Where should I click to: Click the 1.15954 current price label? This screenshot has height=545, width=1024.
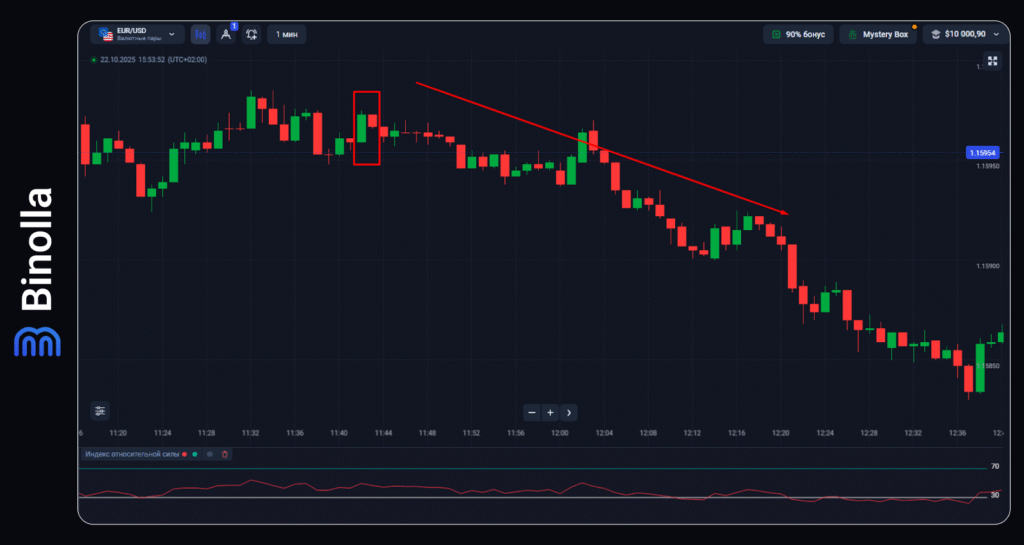[x=981, y=153]
